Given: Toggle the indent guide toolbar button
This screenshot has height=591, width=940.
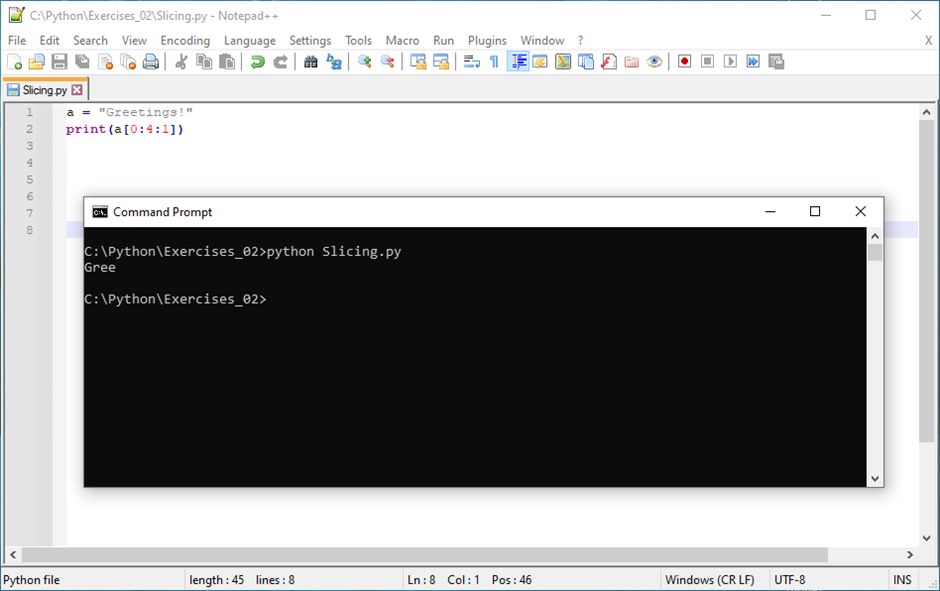Looking at the screenshot, I should [x=518, y=62].
